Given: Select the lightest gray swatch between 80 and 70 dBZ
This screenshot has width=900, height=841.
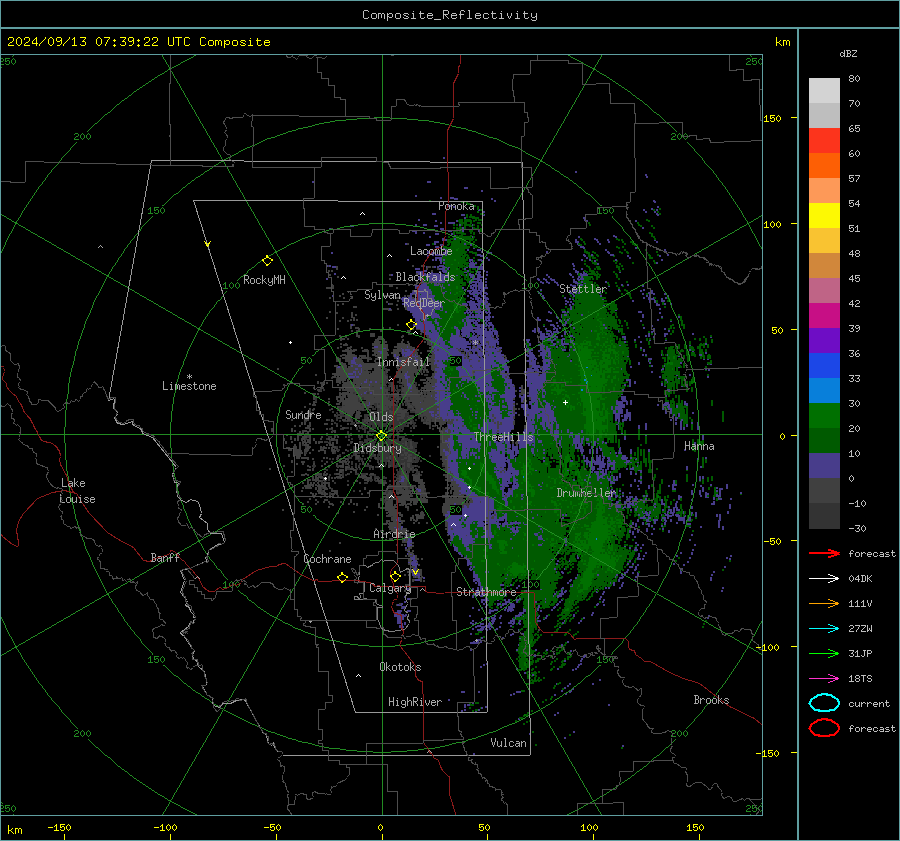Looking at the screenshot, I should click(824, 91).
